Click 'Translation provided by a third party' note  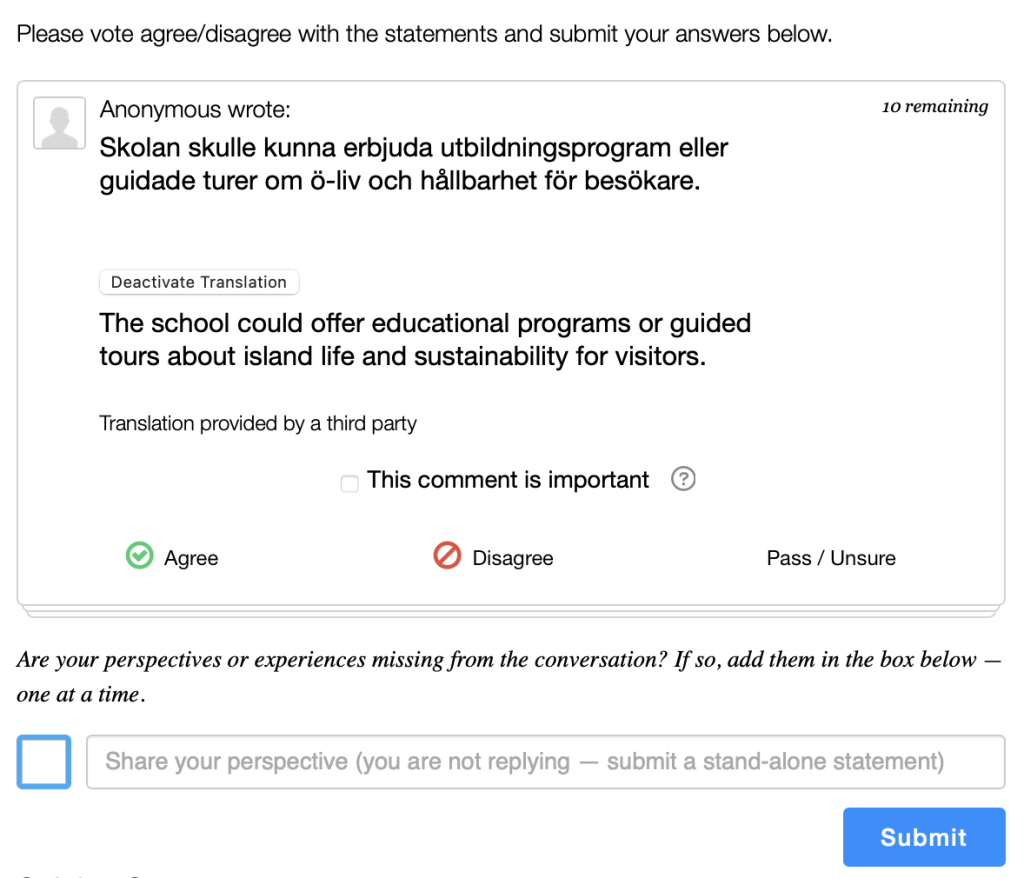coord(258,423)
